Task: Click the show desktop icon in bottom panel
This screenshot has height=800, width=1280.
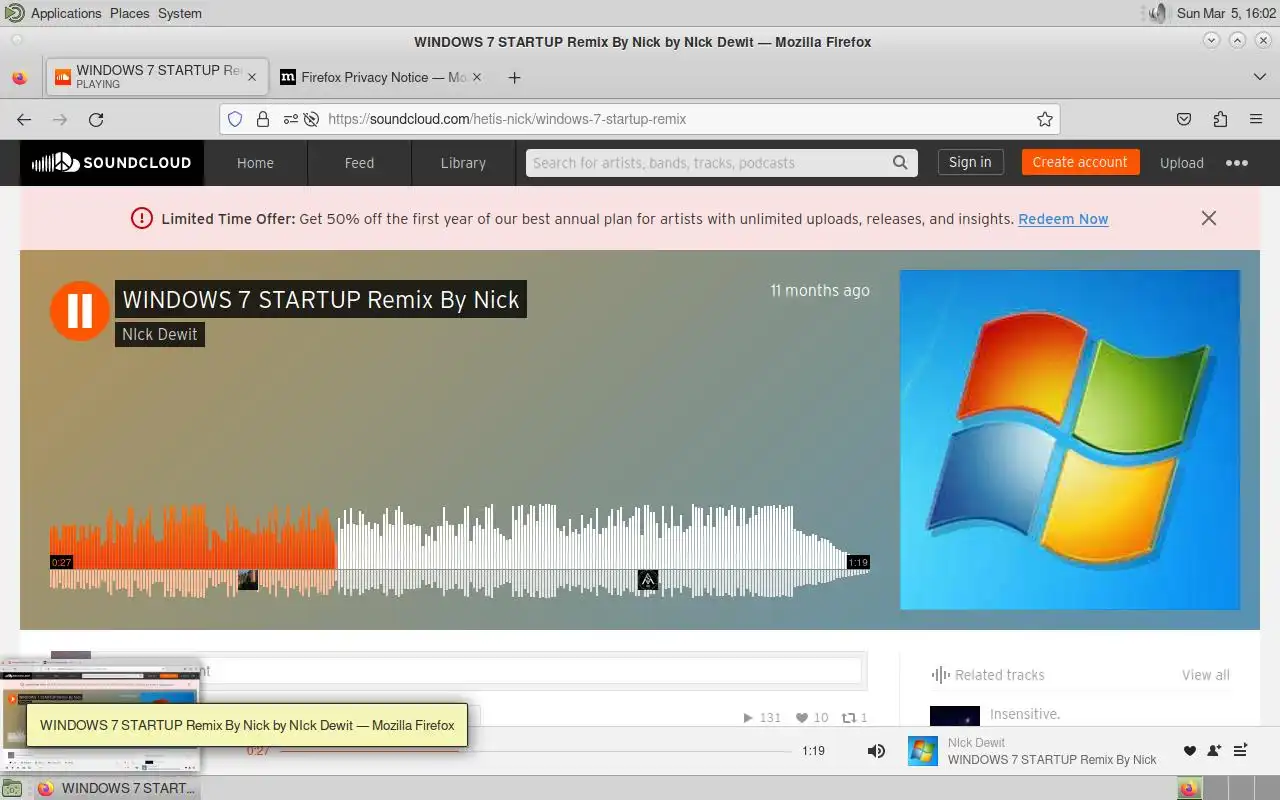Action: (14, 788)
